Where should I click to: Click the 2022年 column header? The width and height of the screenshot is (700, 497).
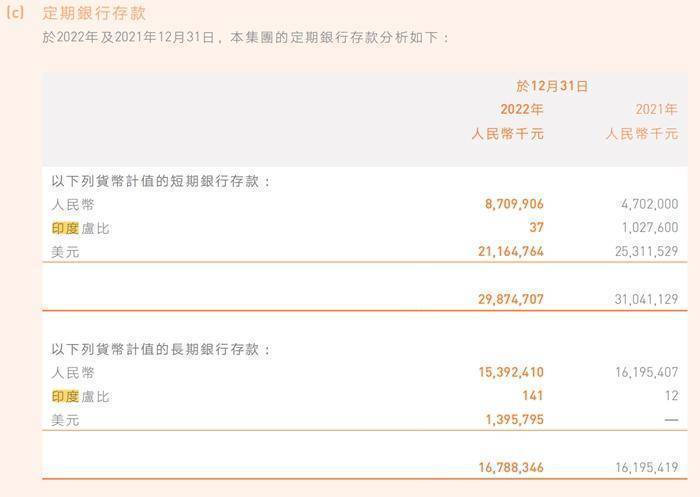(521, 109)
